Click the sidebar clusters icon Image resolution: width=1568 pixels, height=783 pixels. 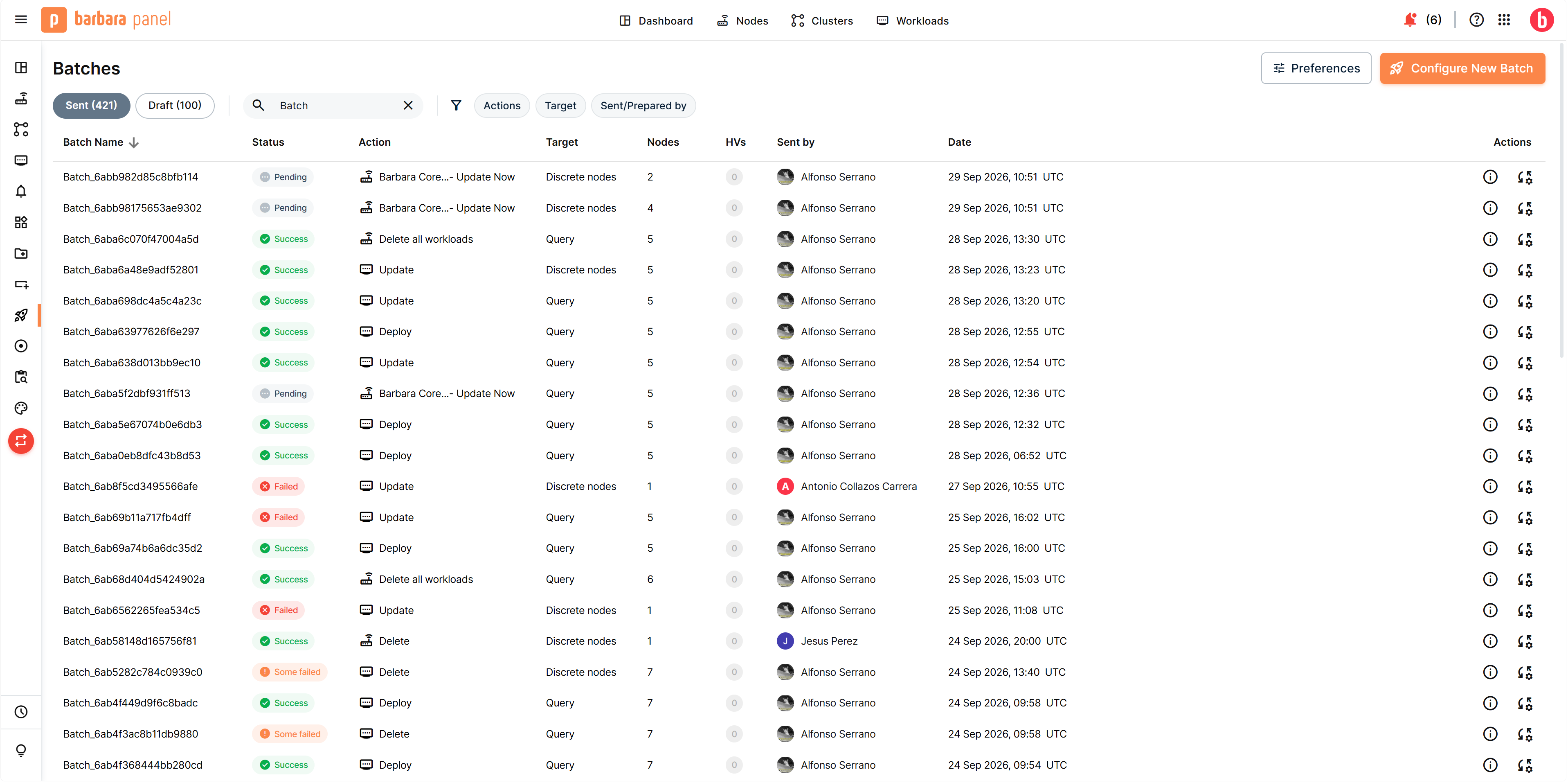click(21, 129)
